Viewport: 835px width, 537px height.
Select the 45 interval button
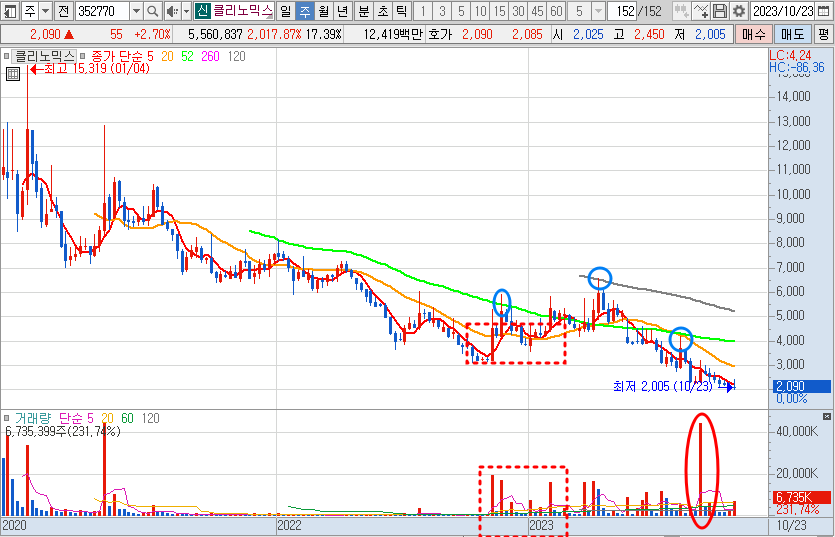click(537, 11)
